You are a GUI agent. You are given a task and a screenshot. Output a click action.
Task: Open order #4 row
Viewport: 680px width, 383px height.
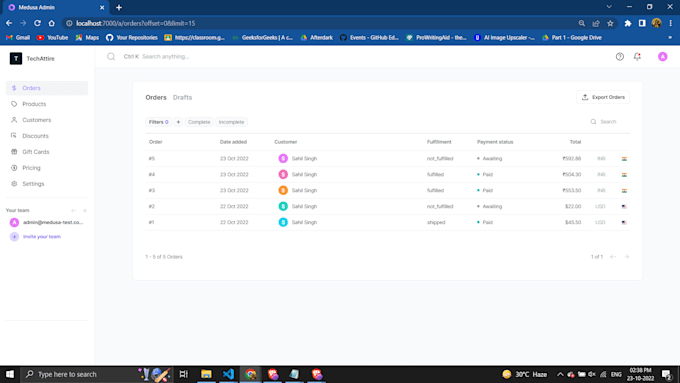[387, 175]
